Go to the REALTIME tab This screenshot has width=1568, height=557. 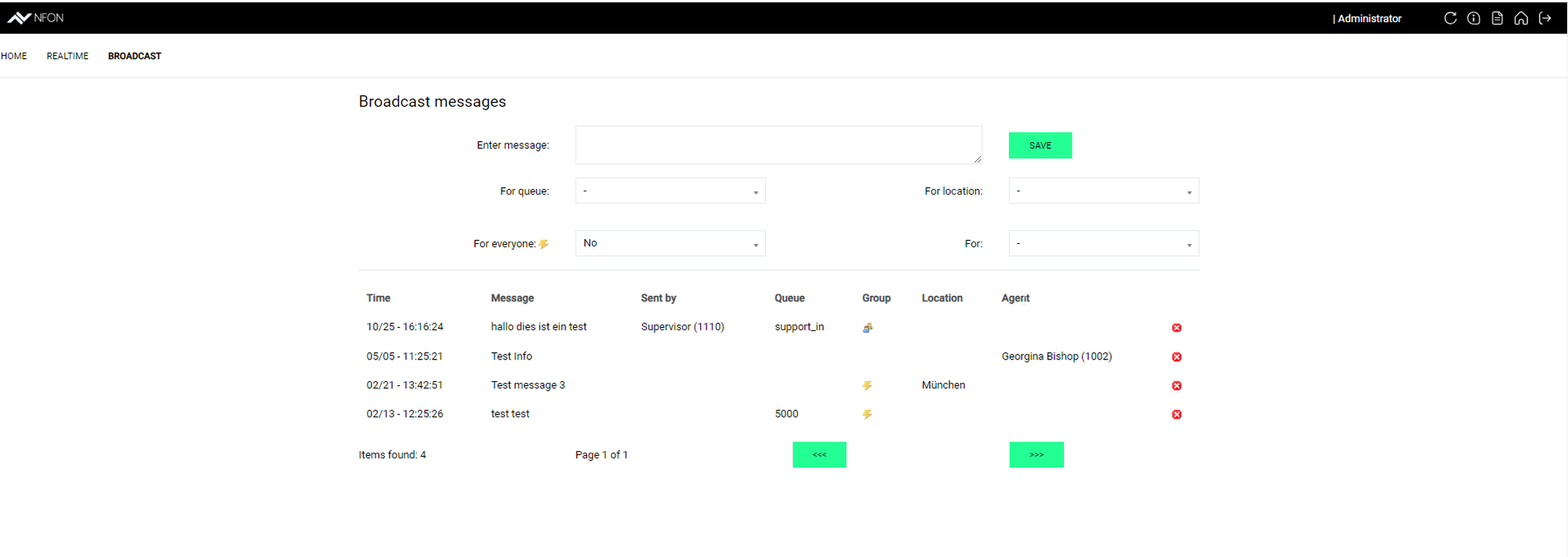[x=67, y=56]
